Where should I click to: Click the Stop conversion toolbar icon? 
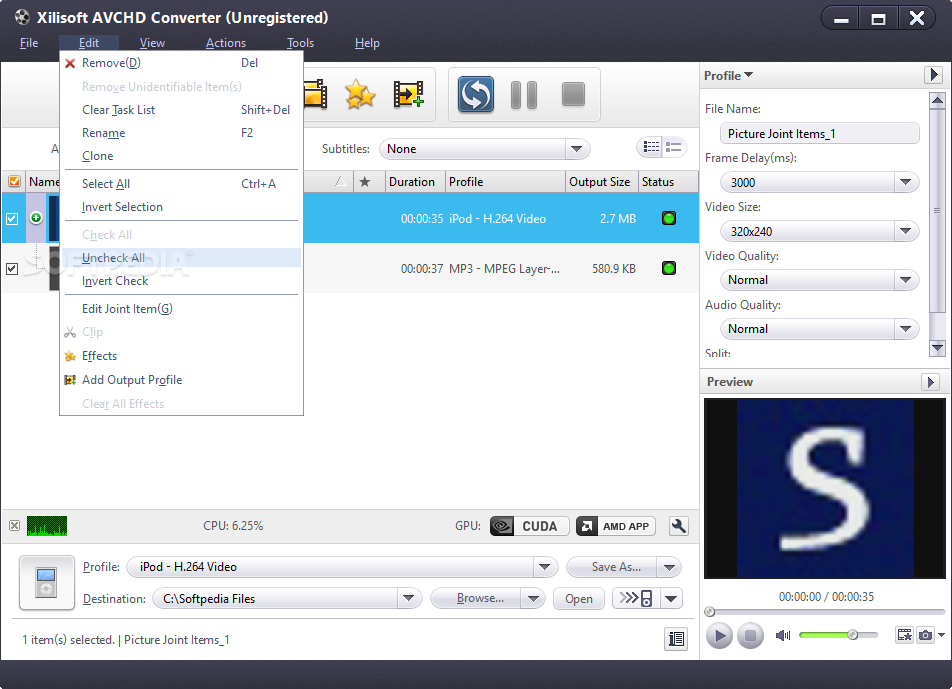click(x=573, y=95)
